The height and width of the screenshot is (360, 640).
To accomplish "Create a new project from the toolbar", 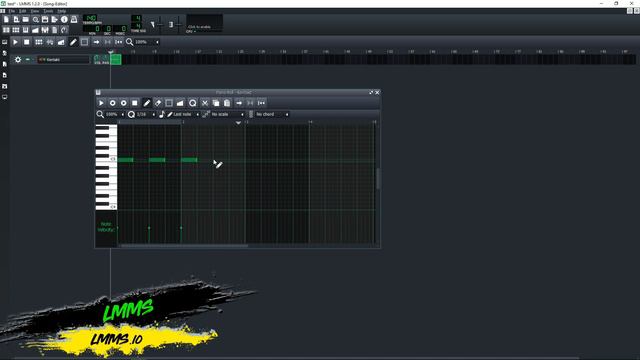I will 6,19.
